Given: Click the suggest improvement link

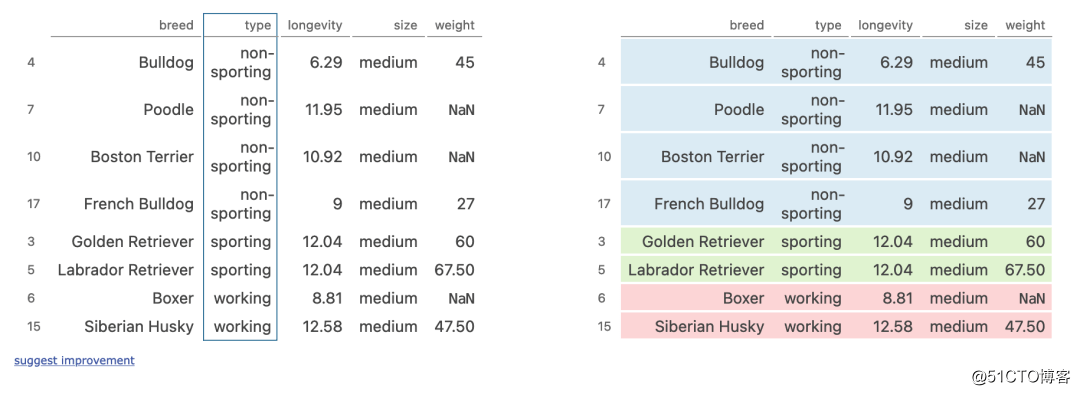Looking at the screenshot, I should (x=74, y=361).
